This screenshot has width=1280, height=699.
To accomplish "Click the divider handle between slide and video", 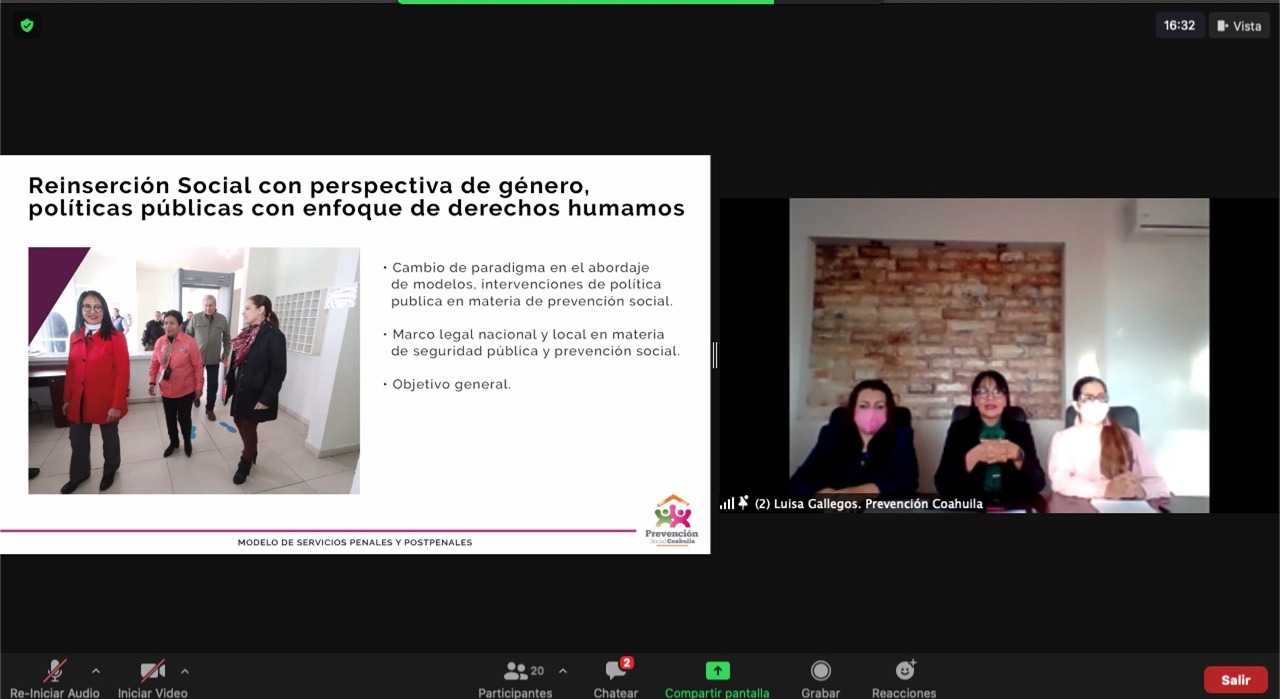I will click(715, 355).
